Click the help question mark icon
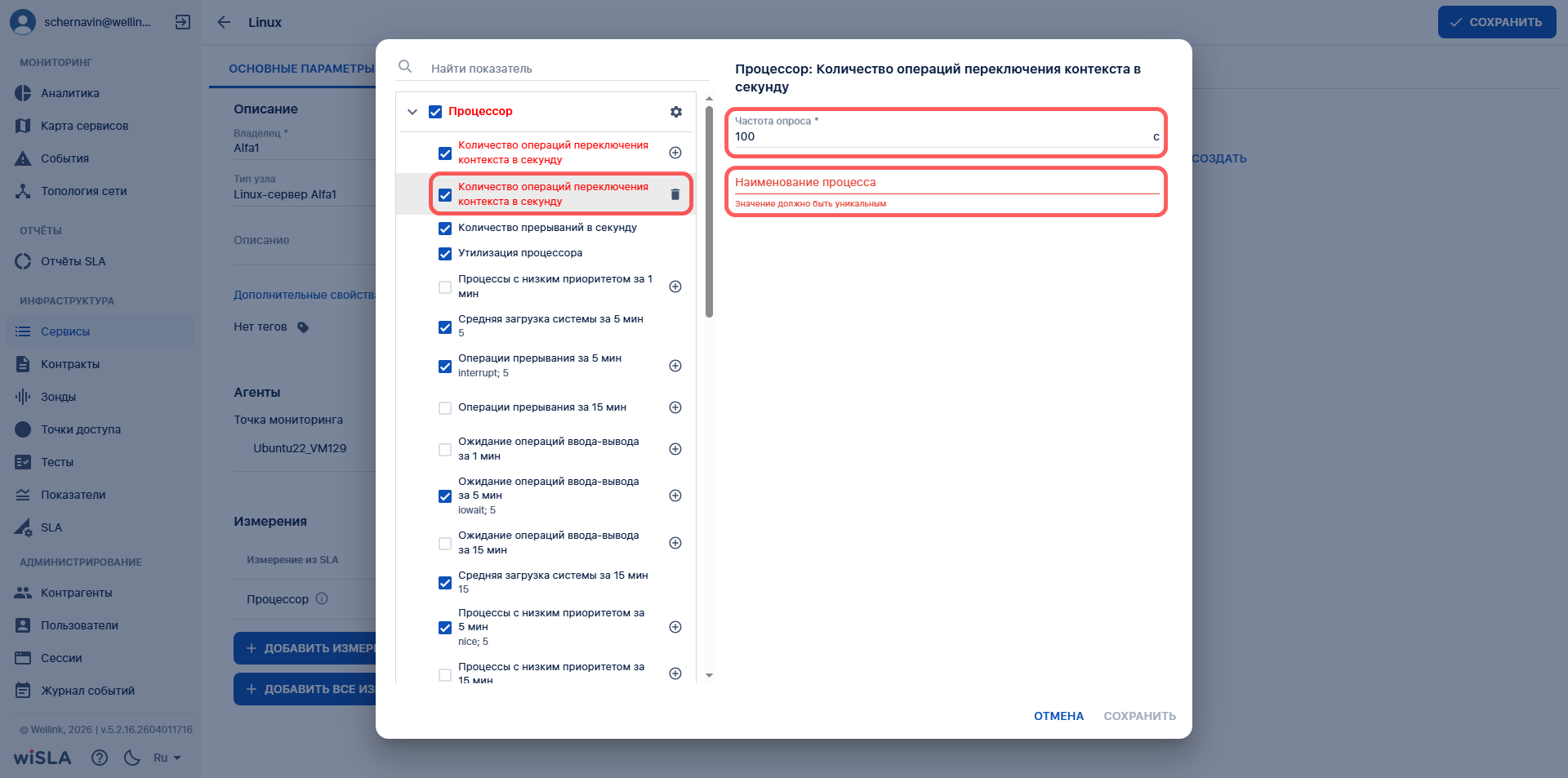Viewport: 1568px width, 778px height. (100, 758)
